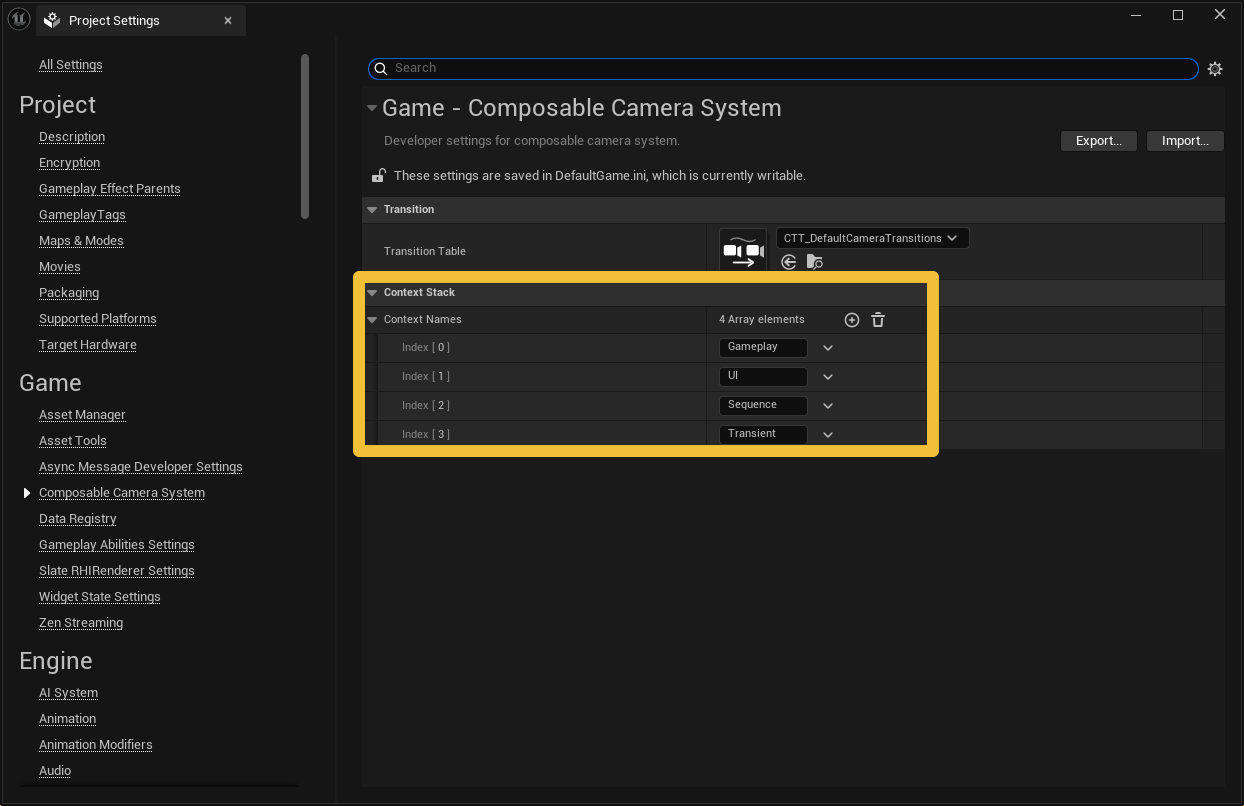Image resolution: width=1244 pixels, height=806 pixels.
Task: Open options chevron for Index 0 Gameplay
Action: coord(828,348)
